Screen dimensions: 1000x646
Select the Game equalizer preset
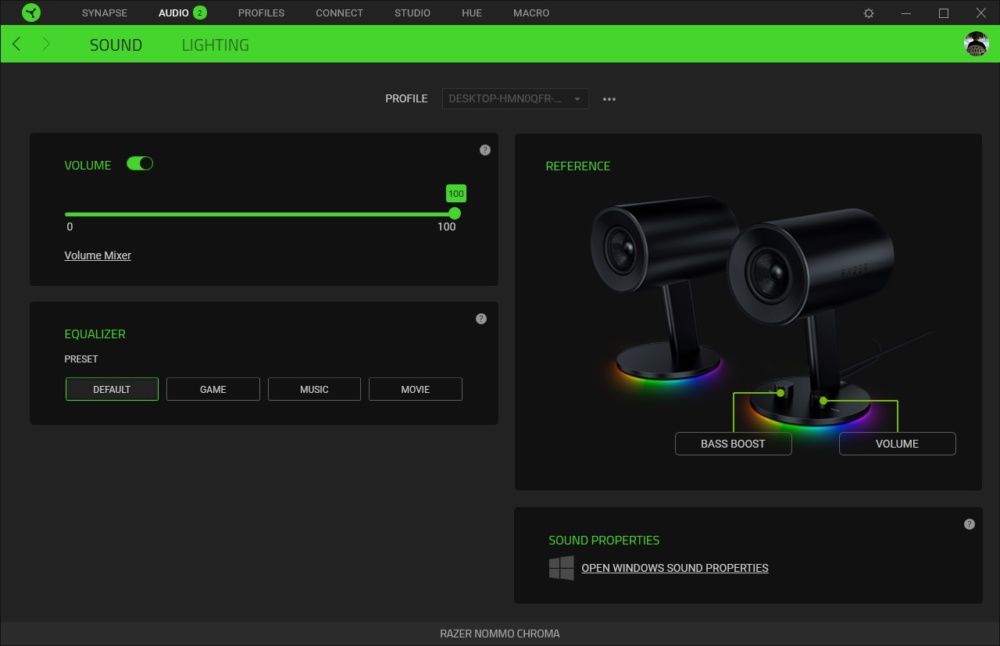coord(213,389)
